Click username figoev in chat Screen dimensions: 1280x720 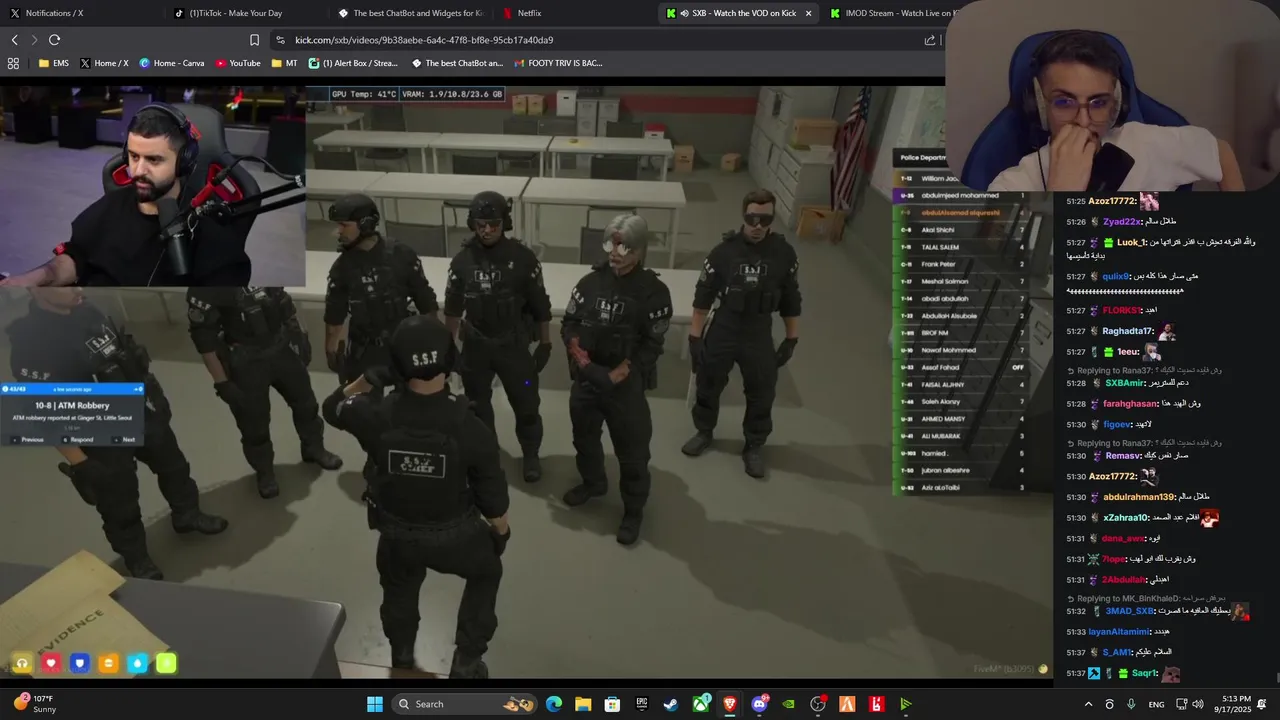[1117, 424]
